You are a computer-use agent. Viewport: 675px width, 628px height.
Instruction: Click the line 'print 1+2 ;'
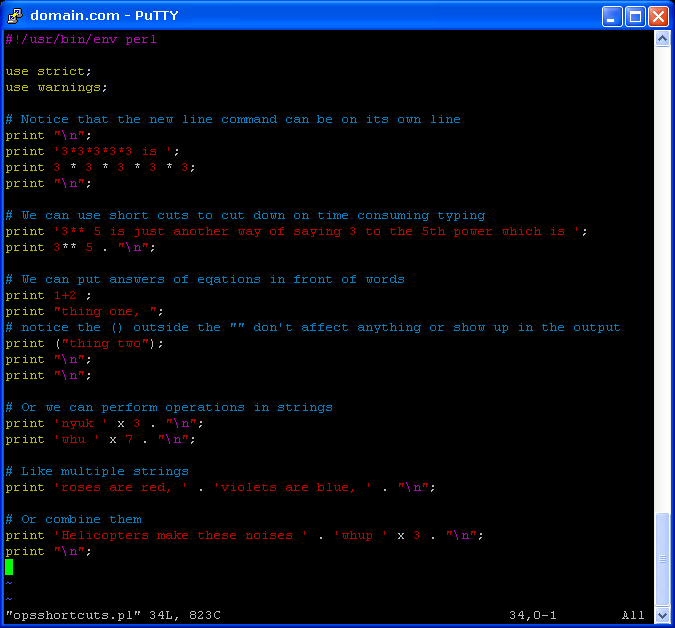click(48, 296)
